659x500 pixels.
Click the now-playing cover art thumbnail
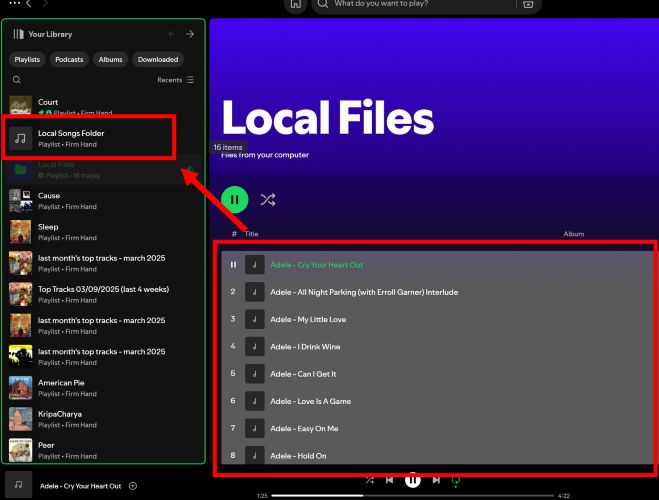click(18, 485)
